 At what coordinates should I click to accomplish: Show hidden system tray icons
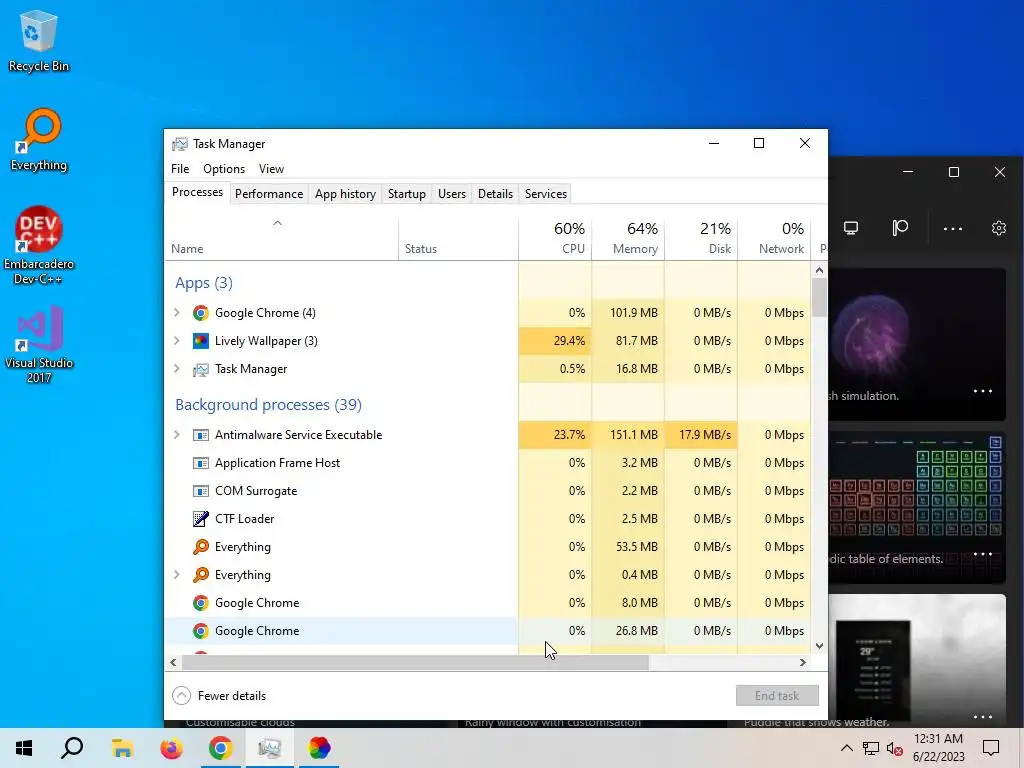846,748
